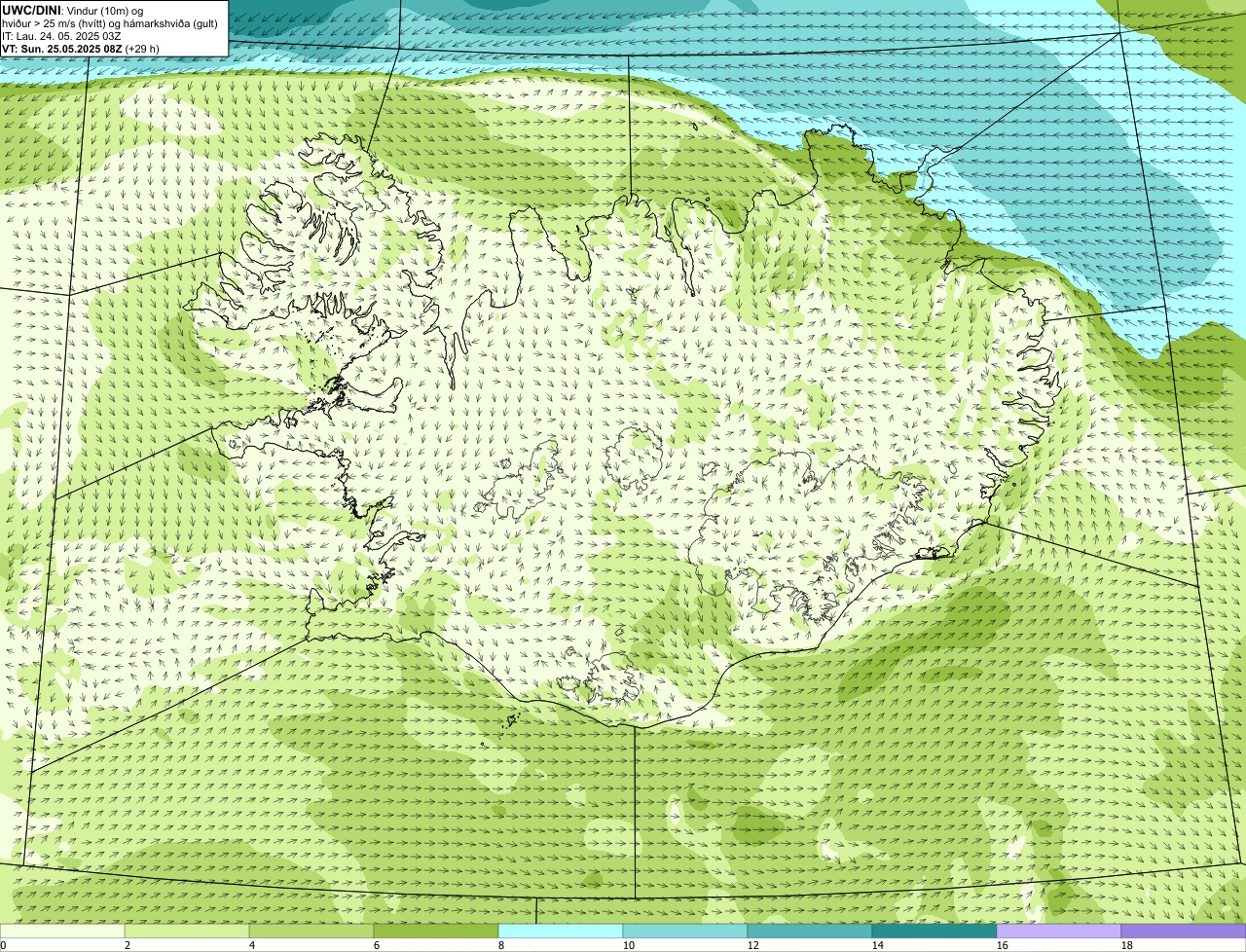The height and width of the screenshot is (952, 1246).
Task: Click the 4–6 m/s green legend swatch
Action: pyautogui.click(x=311, y=931)
